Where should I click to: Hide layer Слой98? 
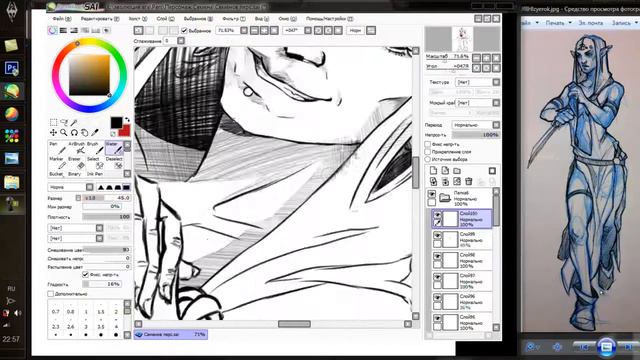tap(437, 256)
